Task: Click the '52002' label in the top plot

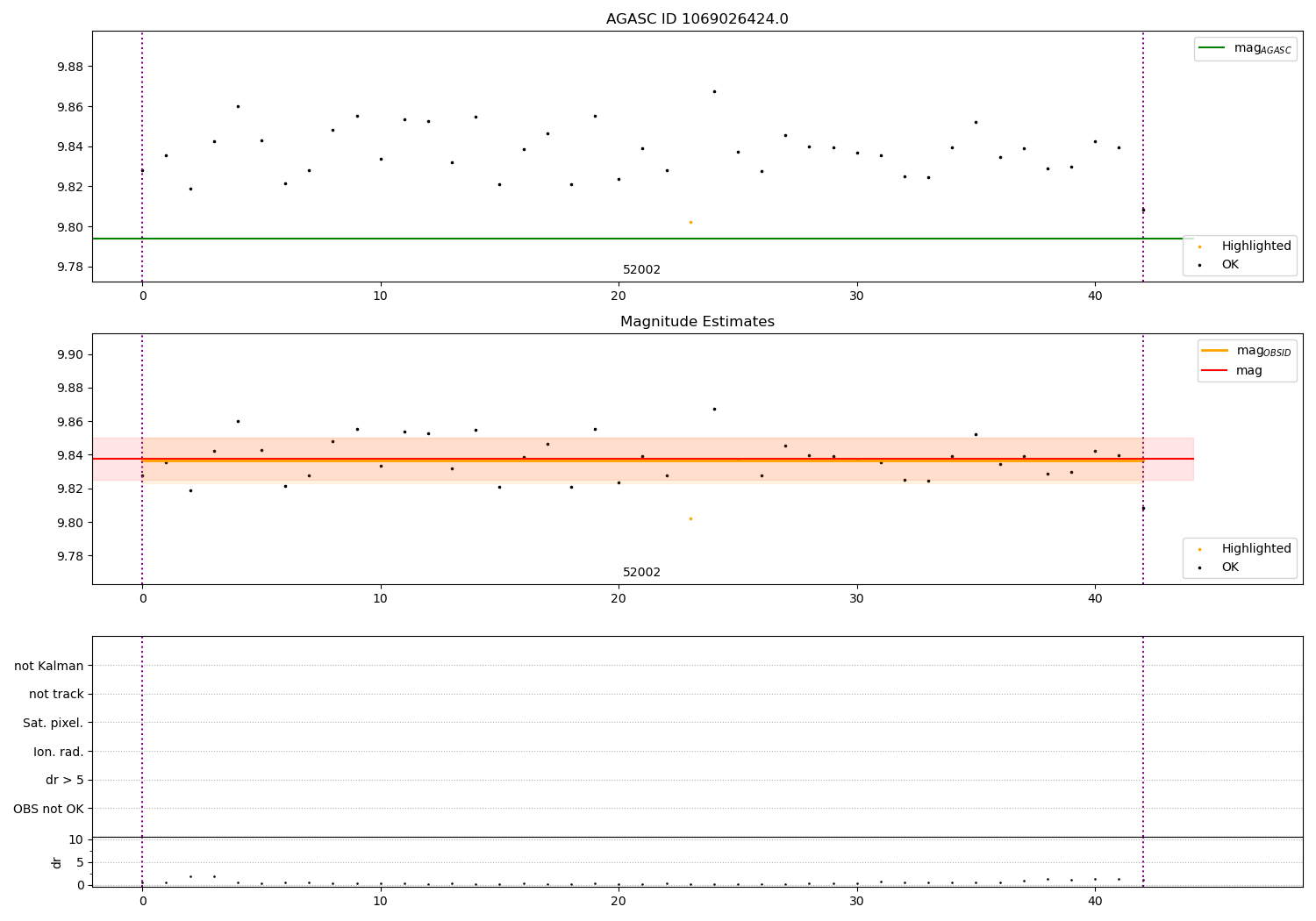Action: click(641, 269)
